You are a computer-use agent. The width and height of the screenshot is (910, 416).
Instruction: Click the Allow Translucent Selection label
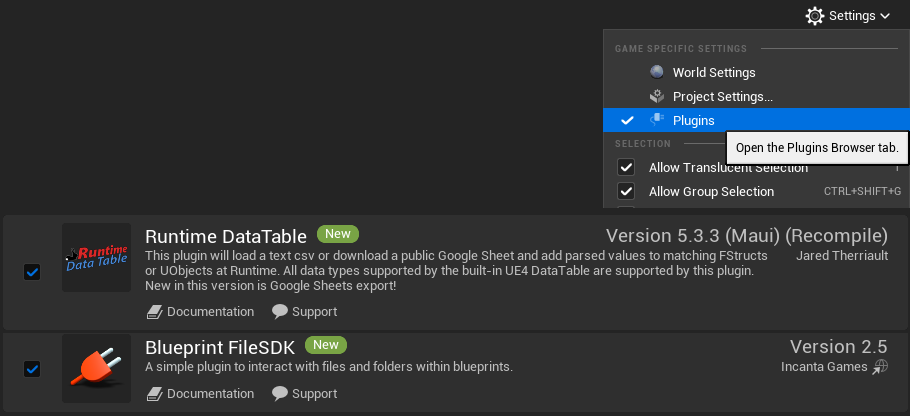click(728, 168)
